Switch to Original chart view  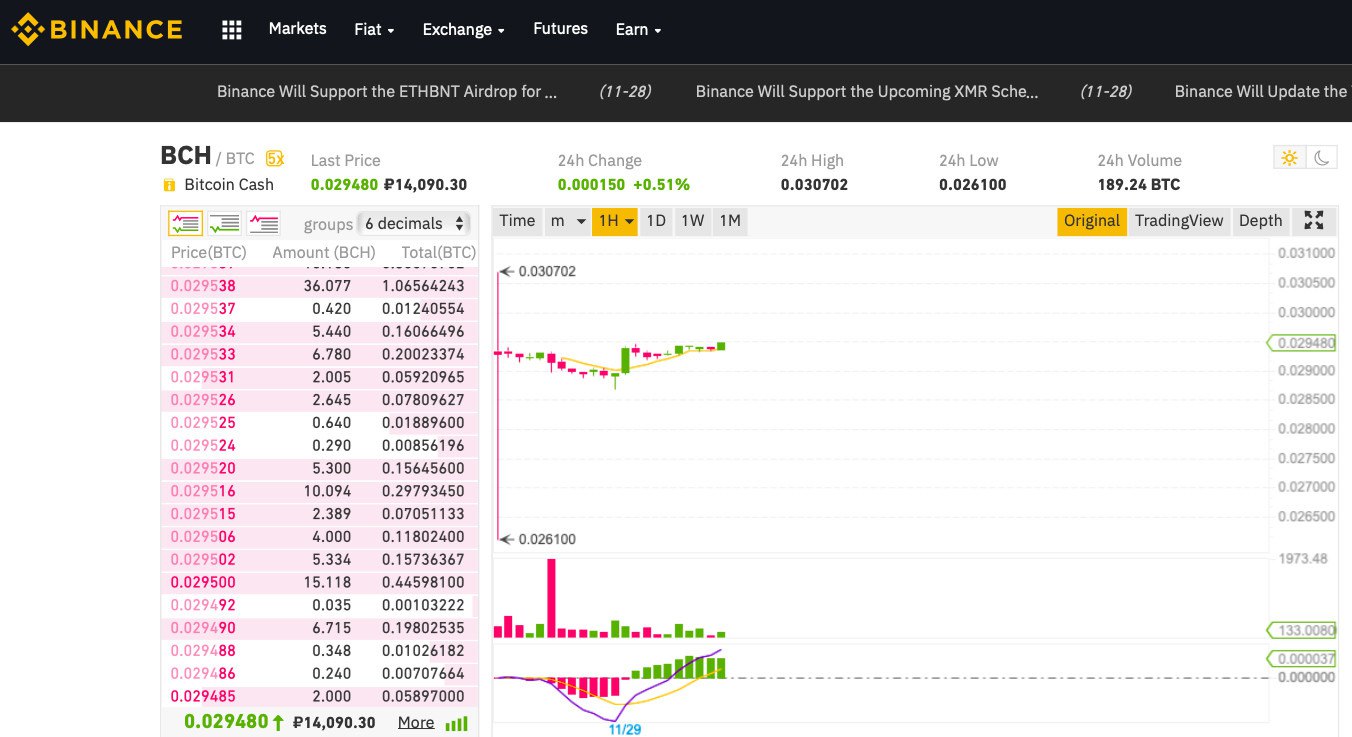click(x=1092, y=221)
